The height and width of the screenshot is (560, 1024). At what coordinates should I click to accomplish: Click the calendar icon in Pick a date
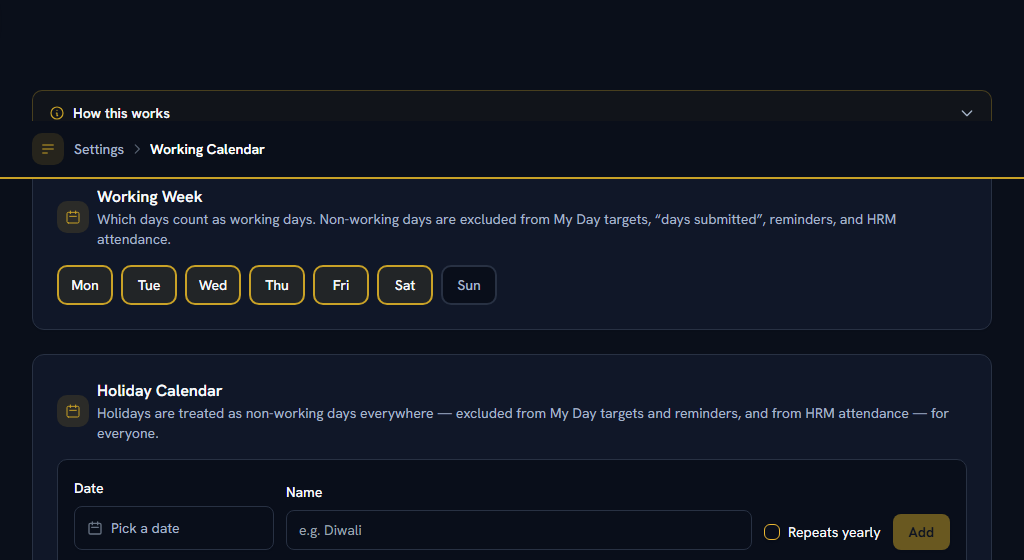[95, 528]
